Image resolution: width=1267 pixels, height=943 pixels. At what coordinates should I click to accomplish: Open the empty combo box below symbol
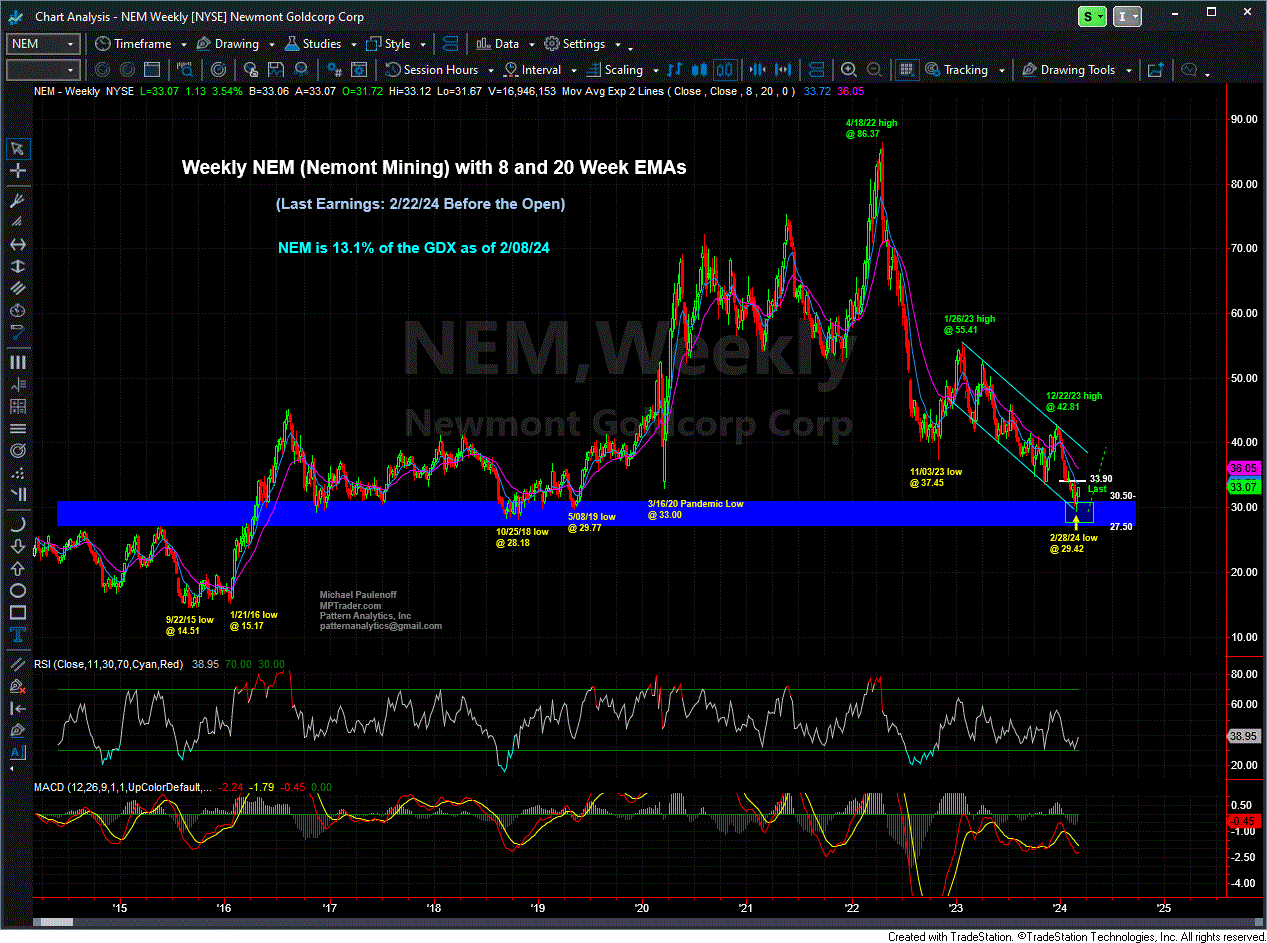tap(43, 70)
